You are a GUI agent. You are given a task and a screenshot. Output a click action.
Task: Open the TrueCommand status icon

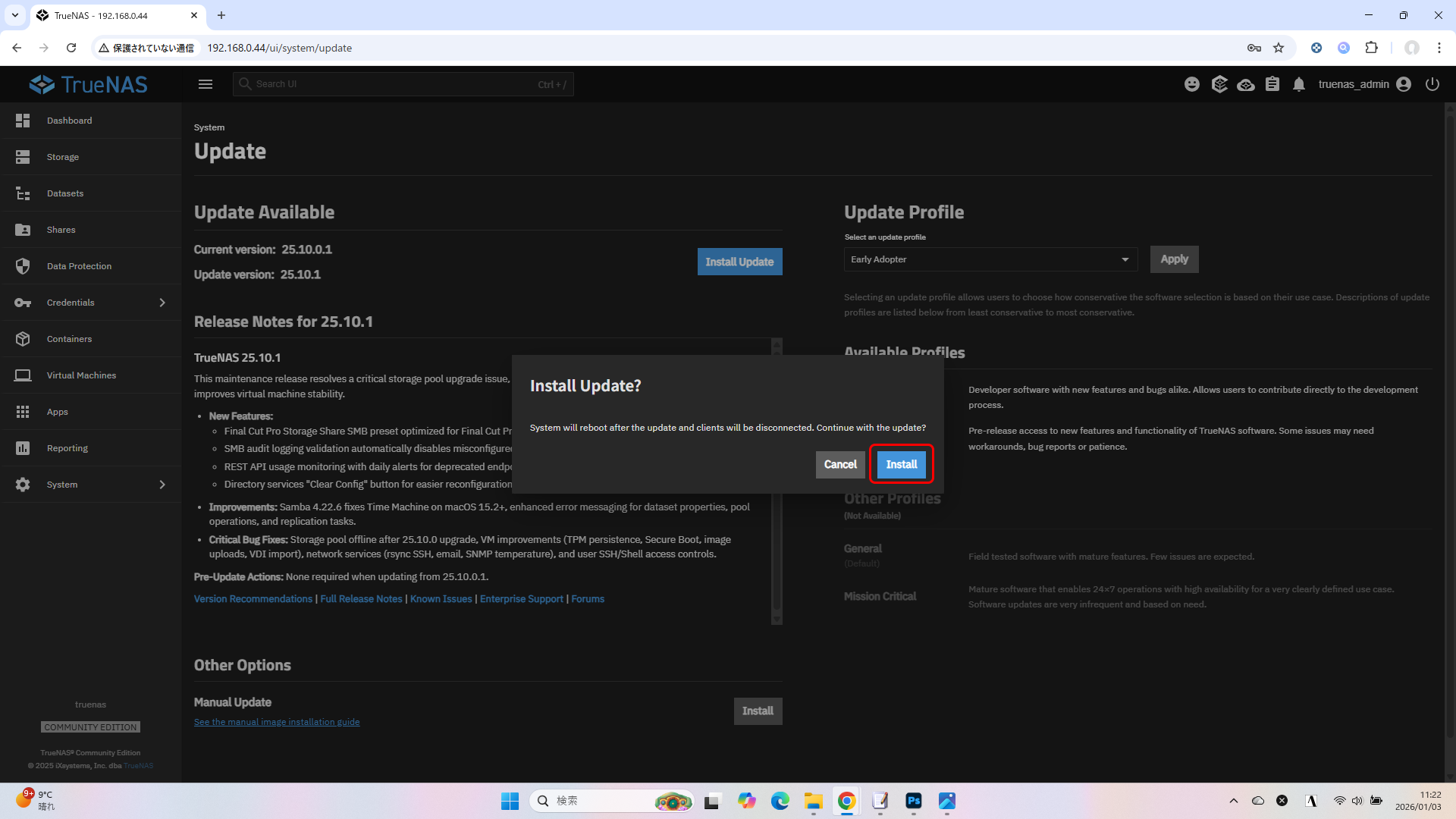[1219, 84]
